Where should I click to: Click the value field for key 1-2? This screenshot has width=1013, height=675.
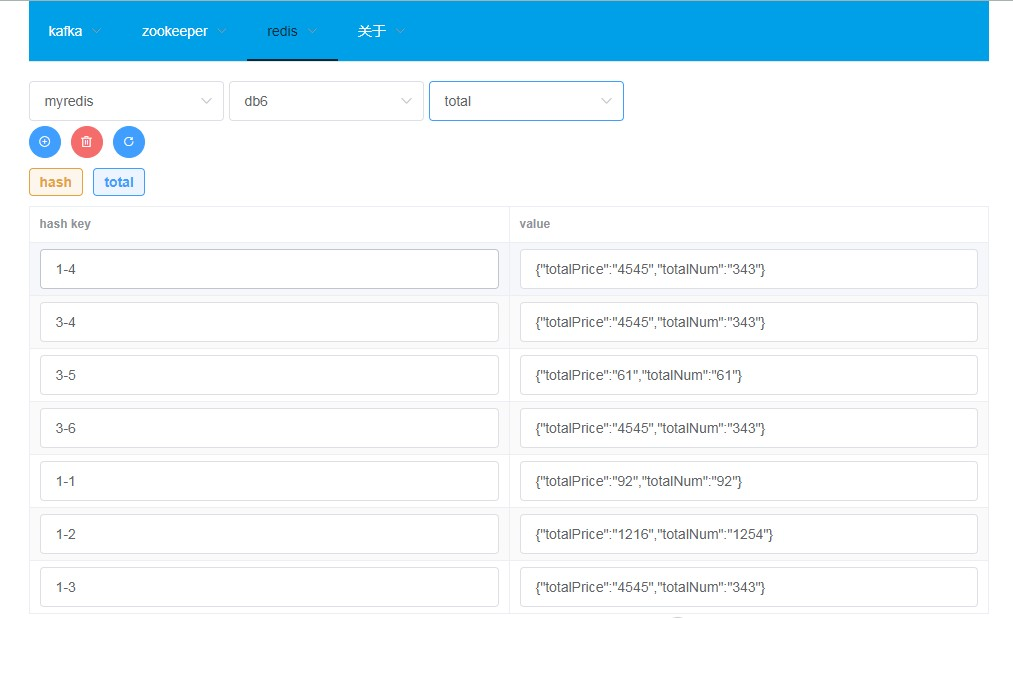748,534
